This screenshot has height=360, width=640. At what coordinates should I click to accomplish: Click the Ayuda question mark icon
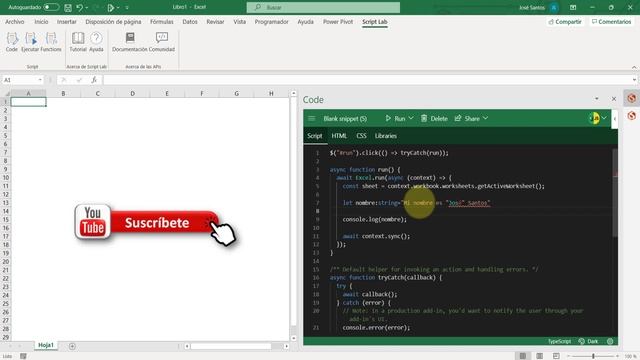coord(96,42)
